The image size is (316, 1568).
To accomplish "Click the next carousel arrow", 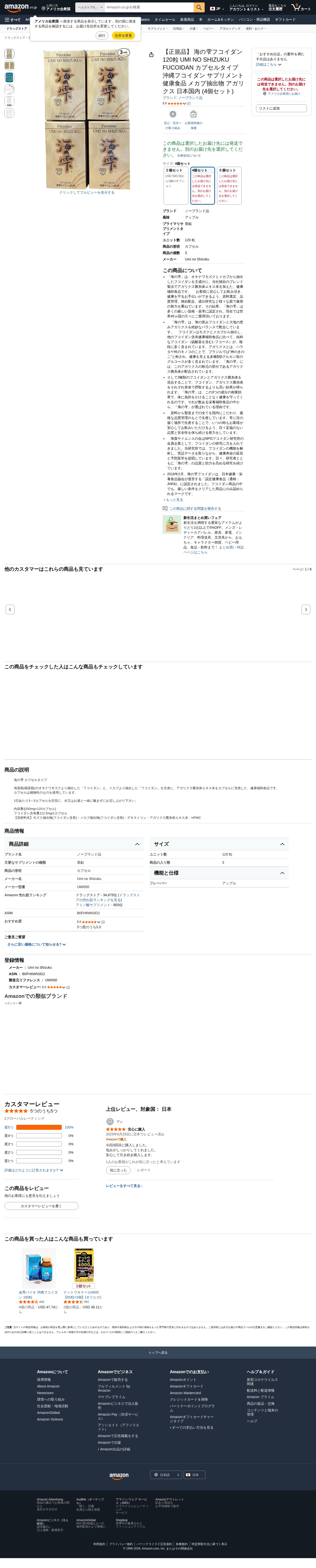I will [306, 609].
